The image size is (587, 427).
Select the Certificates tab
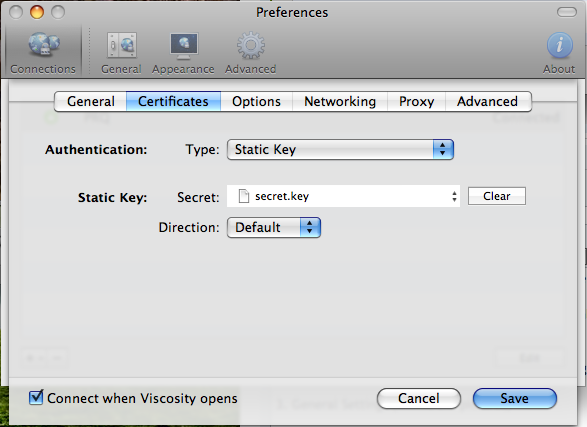click(x=173, y=101)
